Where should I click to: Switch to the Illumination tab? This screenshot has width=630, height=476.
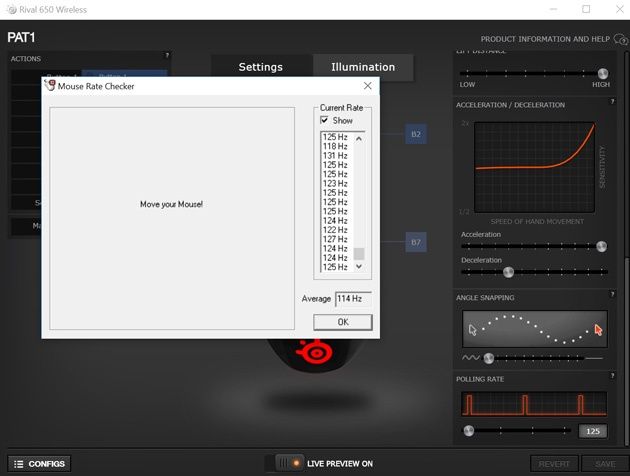pyautogui.click(x=363, y=67)
